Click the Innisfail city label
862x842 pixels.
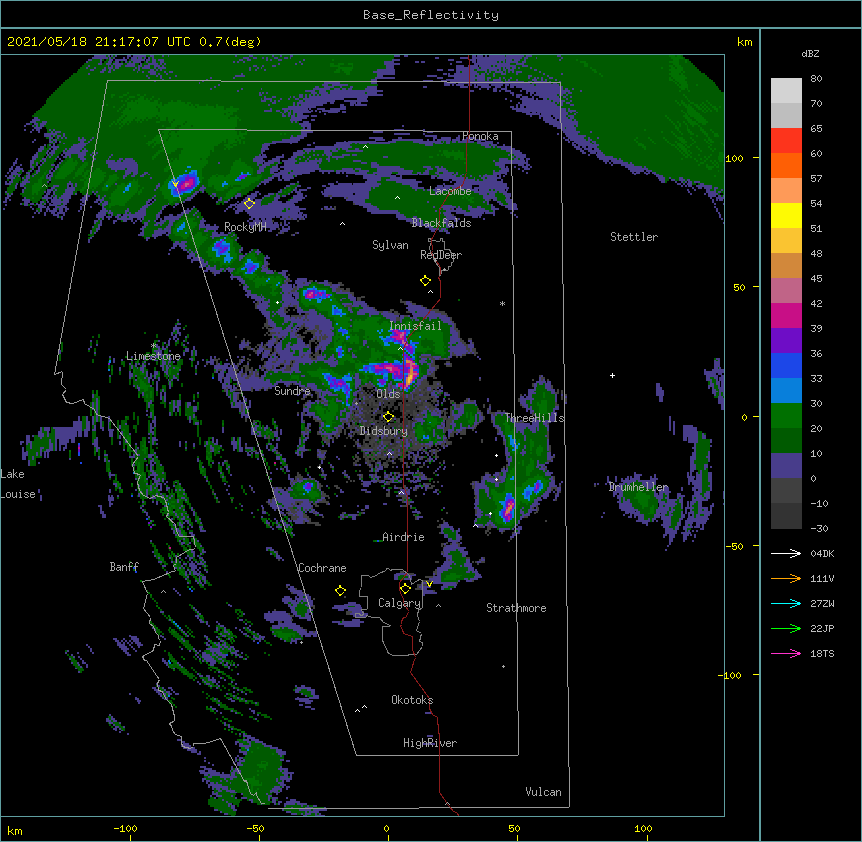tap(415, 326)
